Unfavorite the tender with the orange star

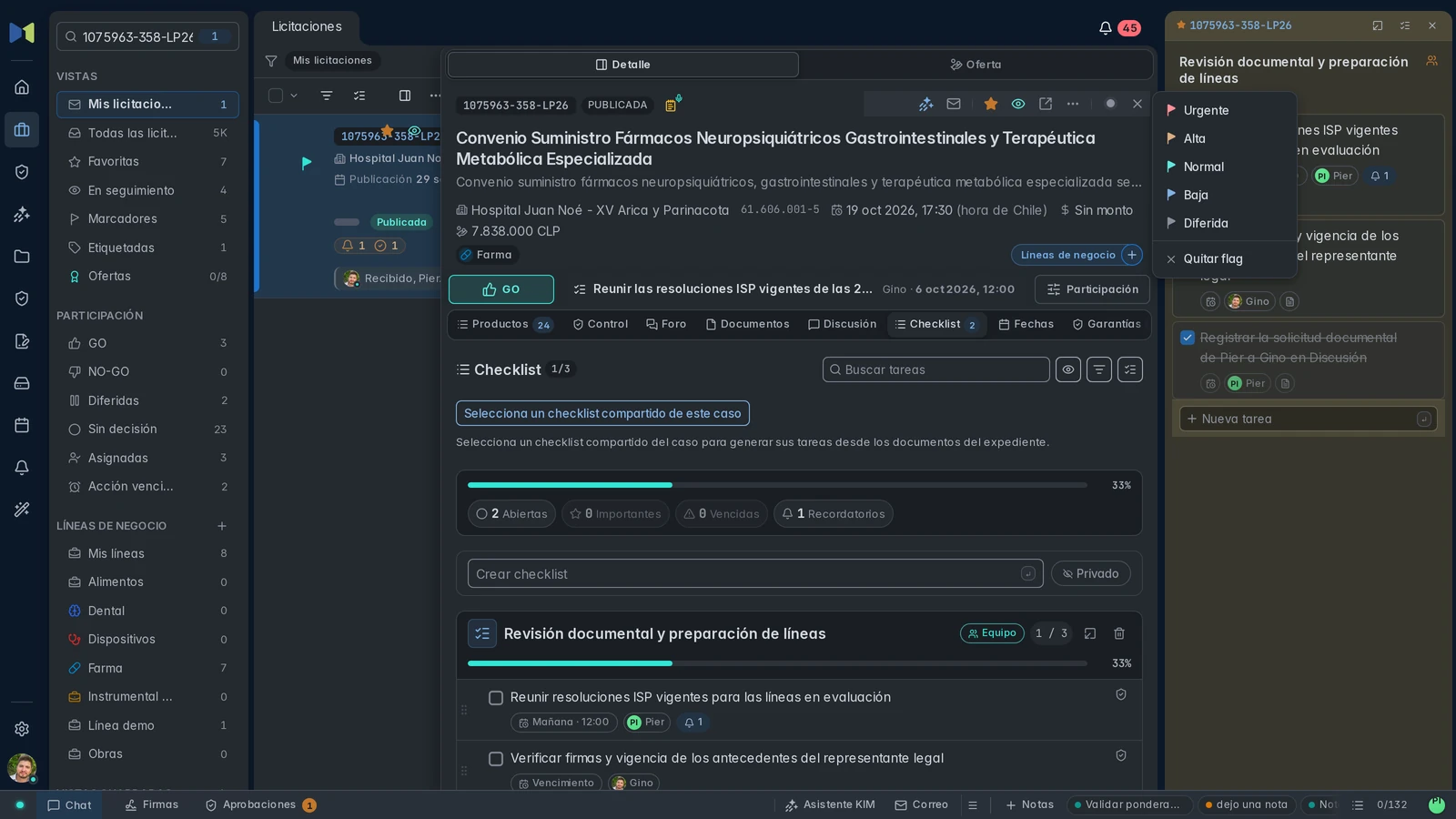[x=991, y=104]
